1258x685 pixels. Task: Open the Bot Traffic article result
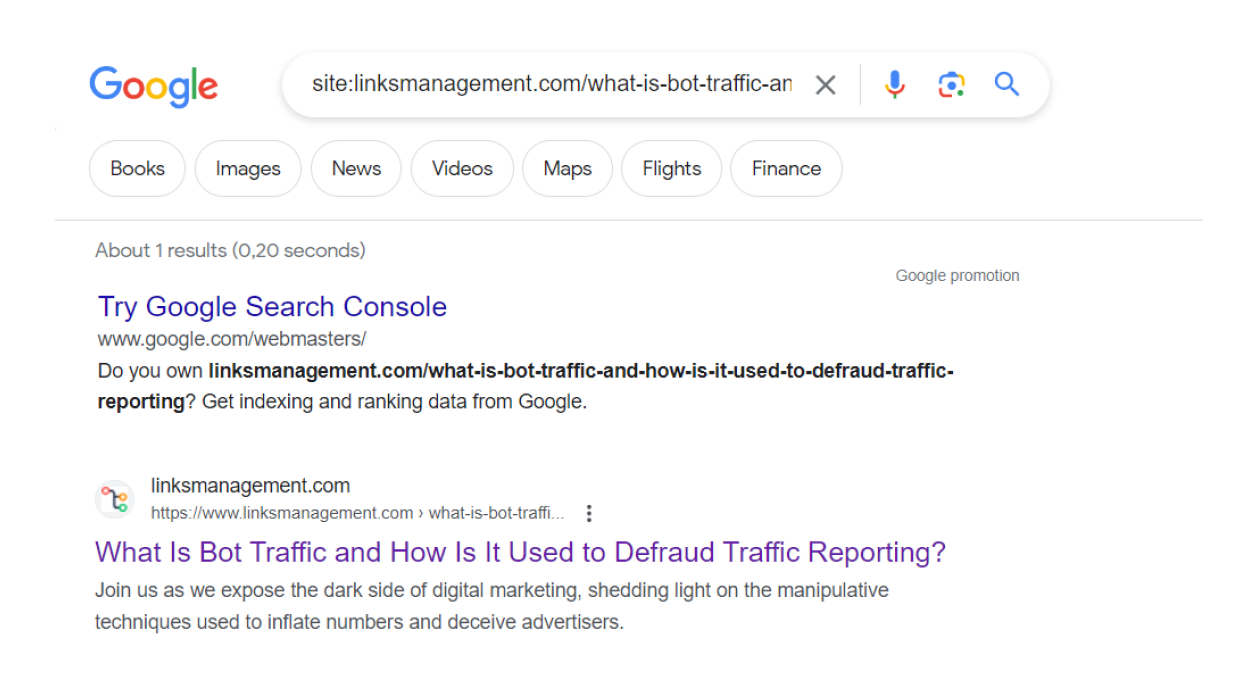click(520, 552)
